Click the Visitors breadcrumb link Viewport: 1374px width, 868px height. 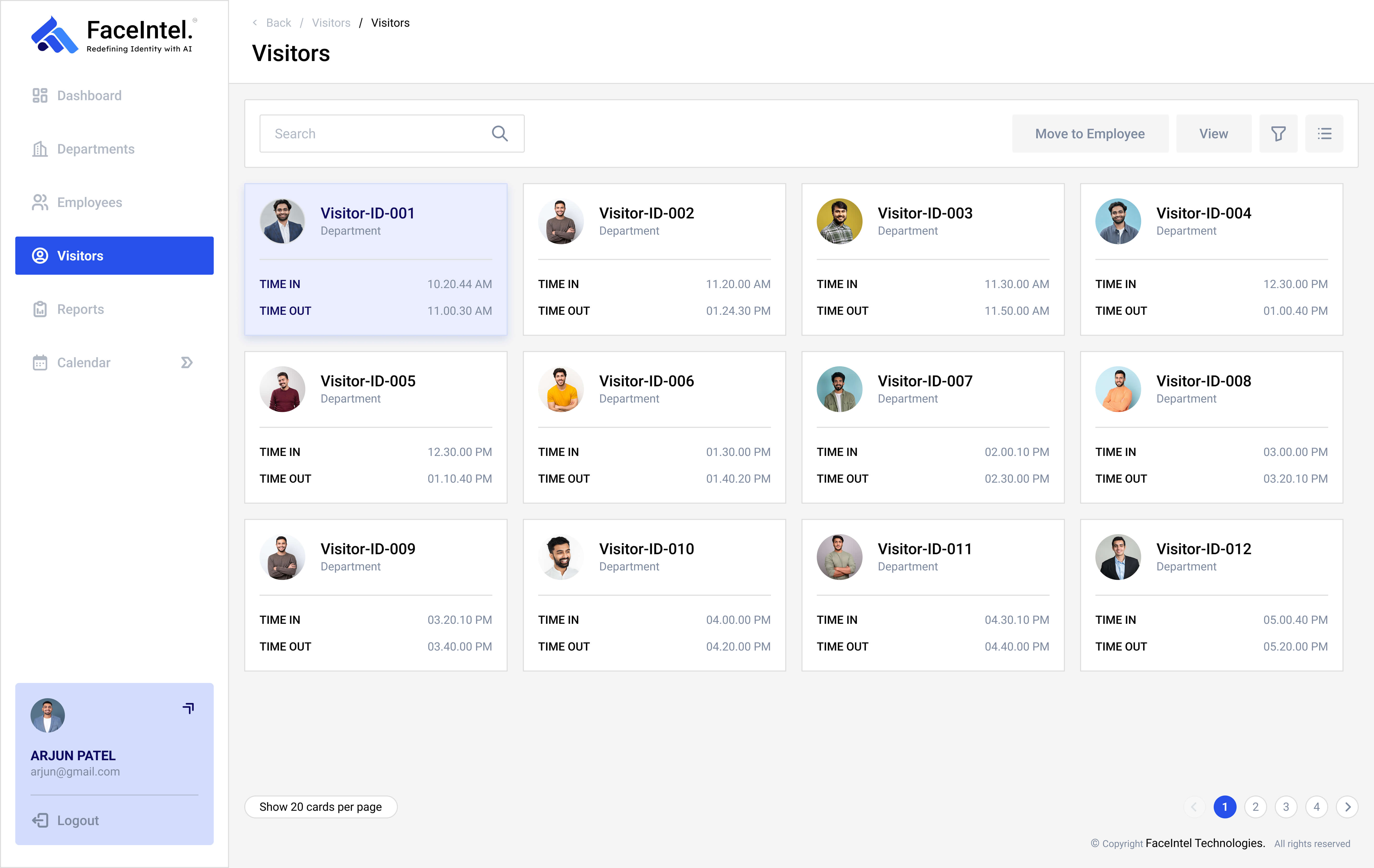tap(331, 23)
